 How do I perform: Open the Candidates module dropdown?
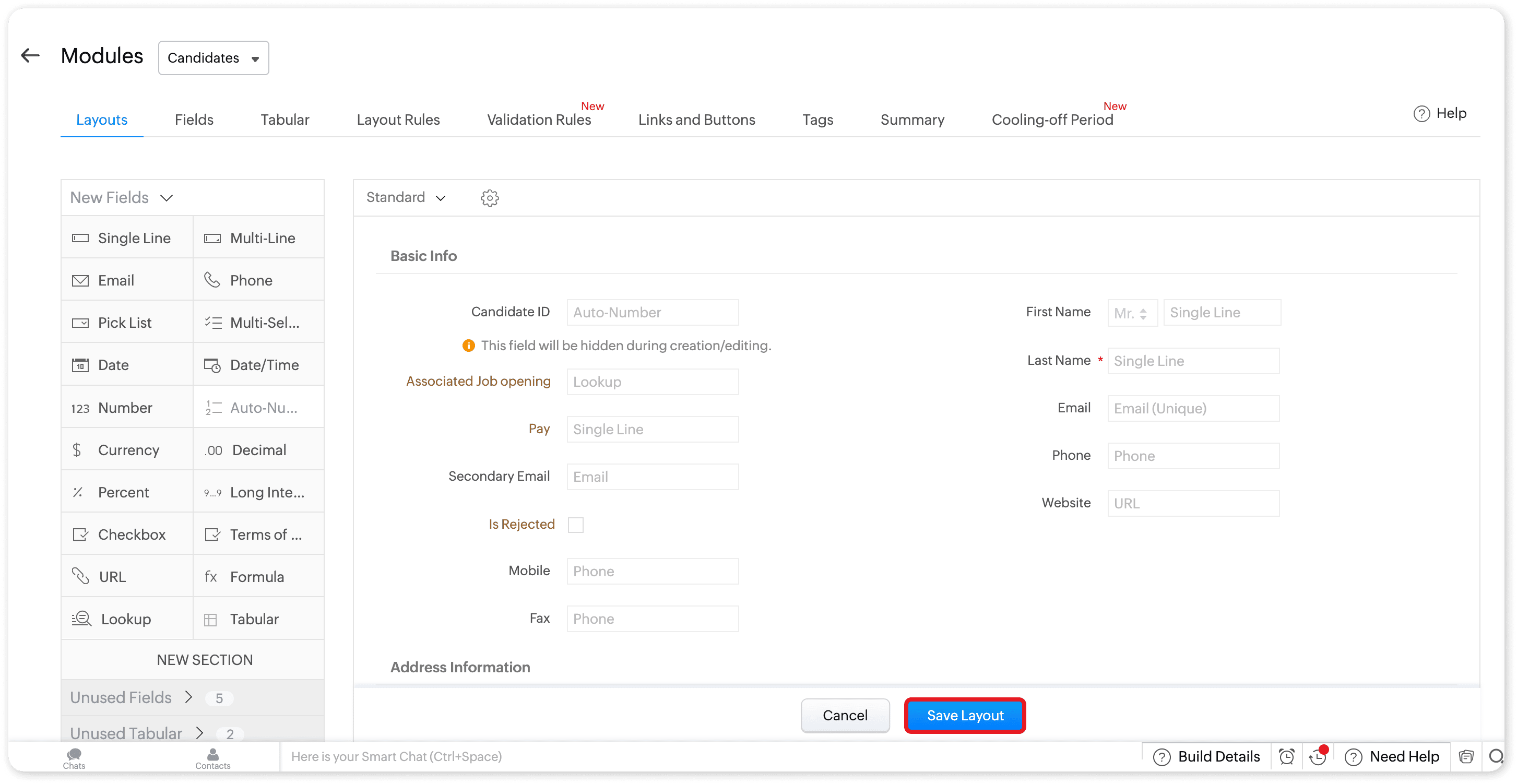tap(213, 58)
